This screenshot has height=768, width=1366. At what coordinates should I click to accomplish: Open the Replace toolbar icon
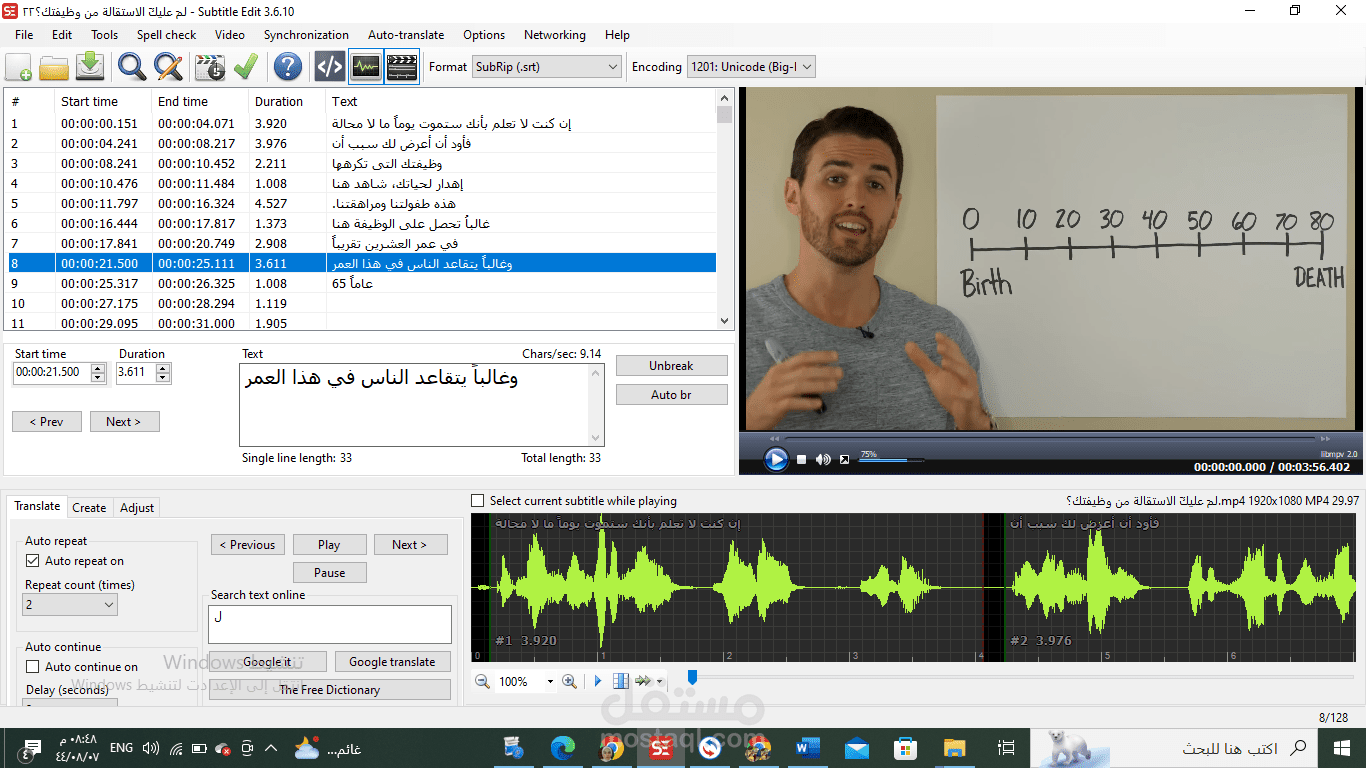coord(168,67)
